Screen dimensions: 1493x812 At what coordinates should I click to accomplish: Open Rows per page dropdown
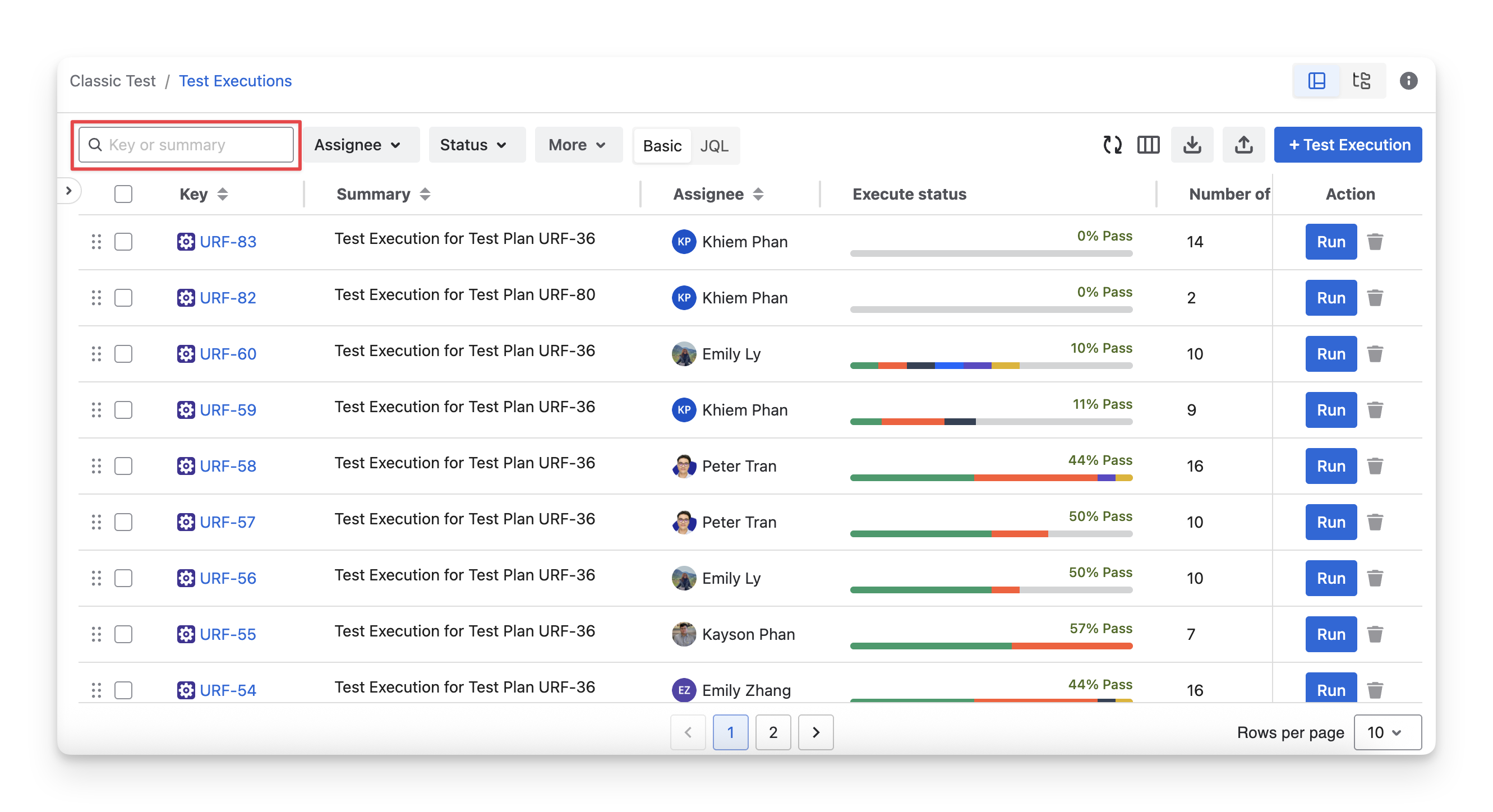coord(1387,732)
